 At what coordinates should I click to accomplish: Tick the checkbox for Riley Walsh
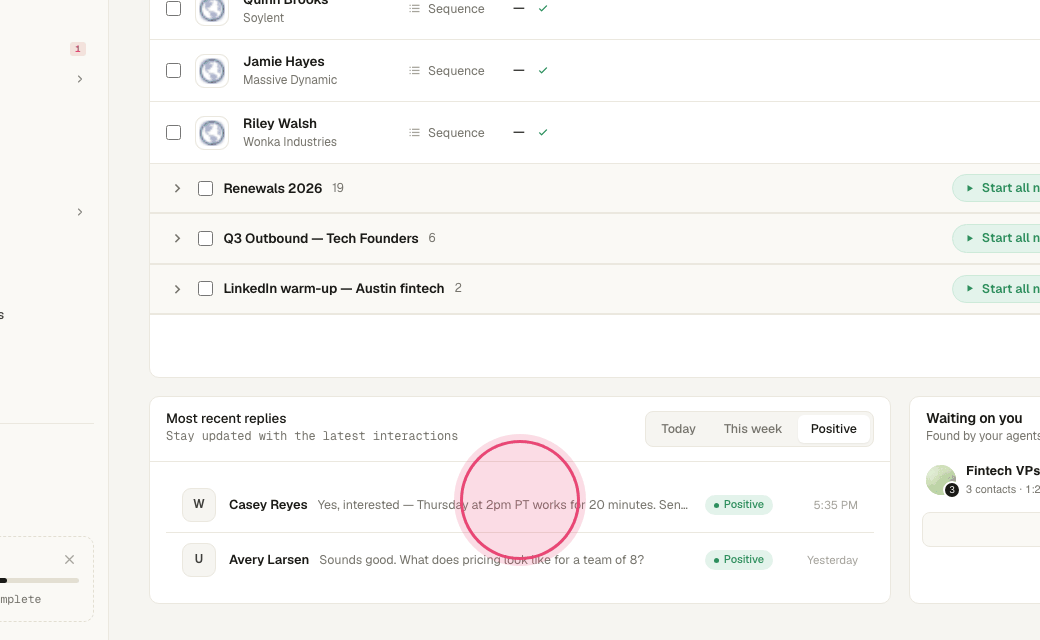[x=173, y=133]
